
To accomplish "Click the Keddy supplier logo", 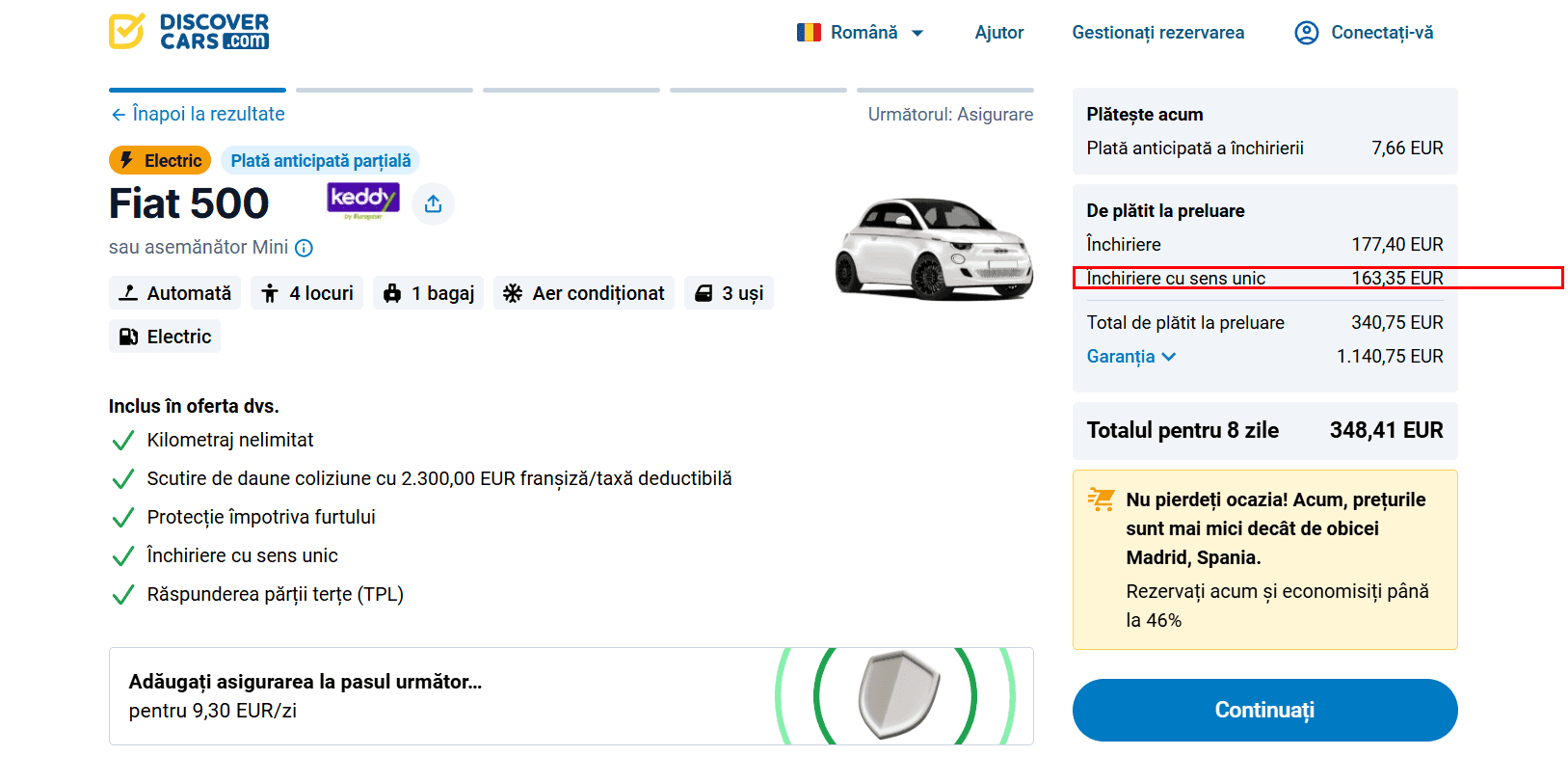I will (x=363, y=201).
